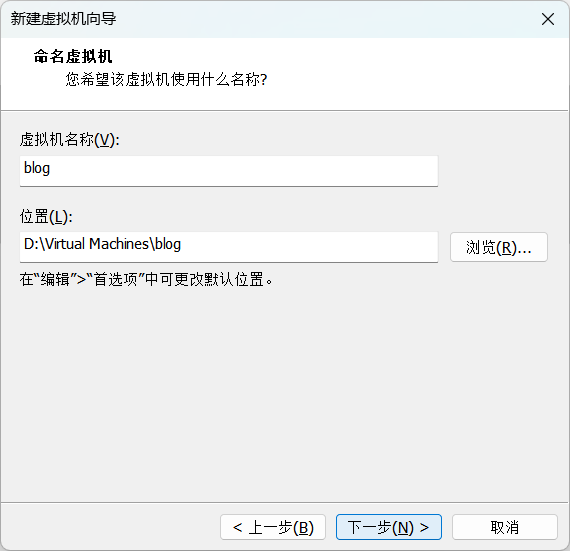This screenshot has width=570, height=551.
Task: Place cursor in D:\Virtual Machines\blog path text
Action: [102, 244]
